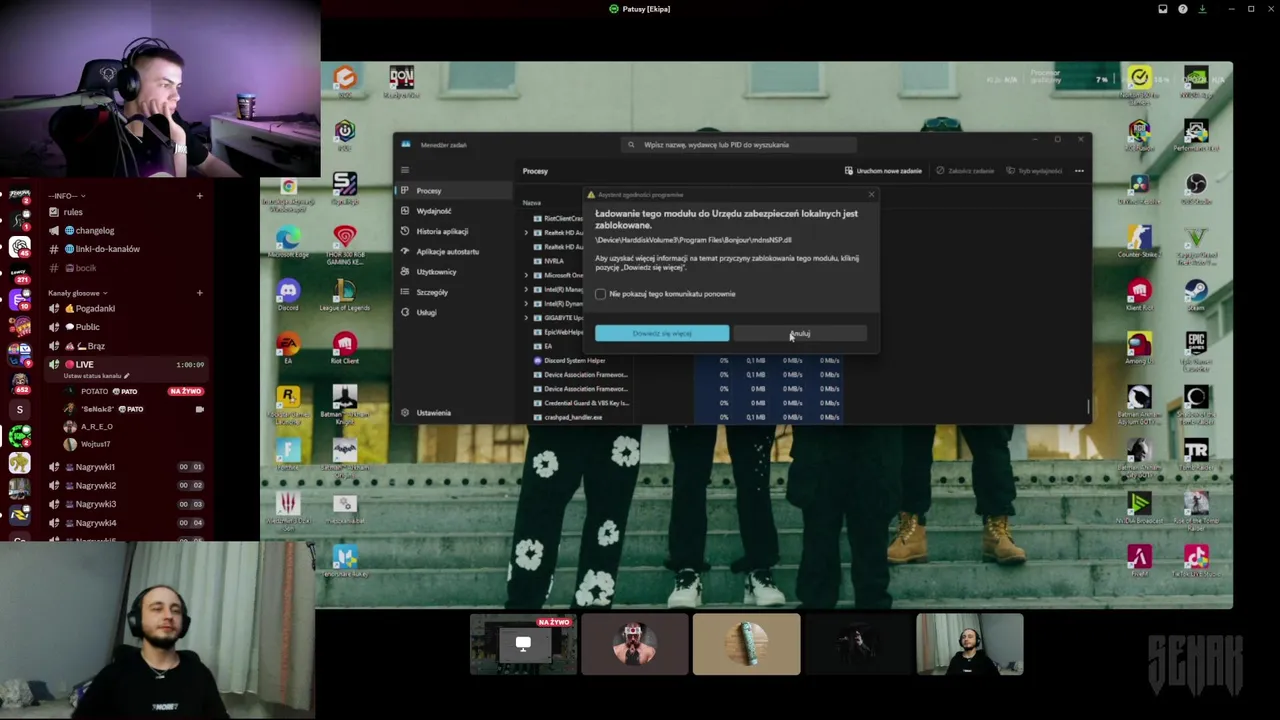Open Discord help icon in title bar
The width and height of the screenshot is (1280, 720).
1183,9
